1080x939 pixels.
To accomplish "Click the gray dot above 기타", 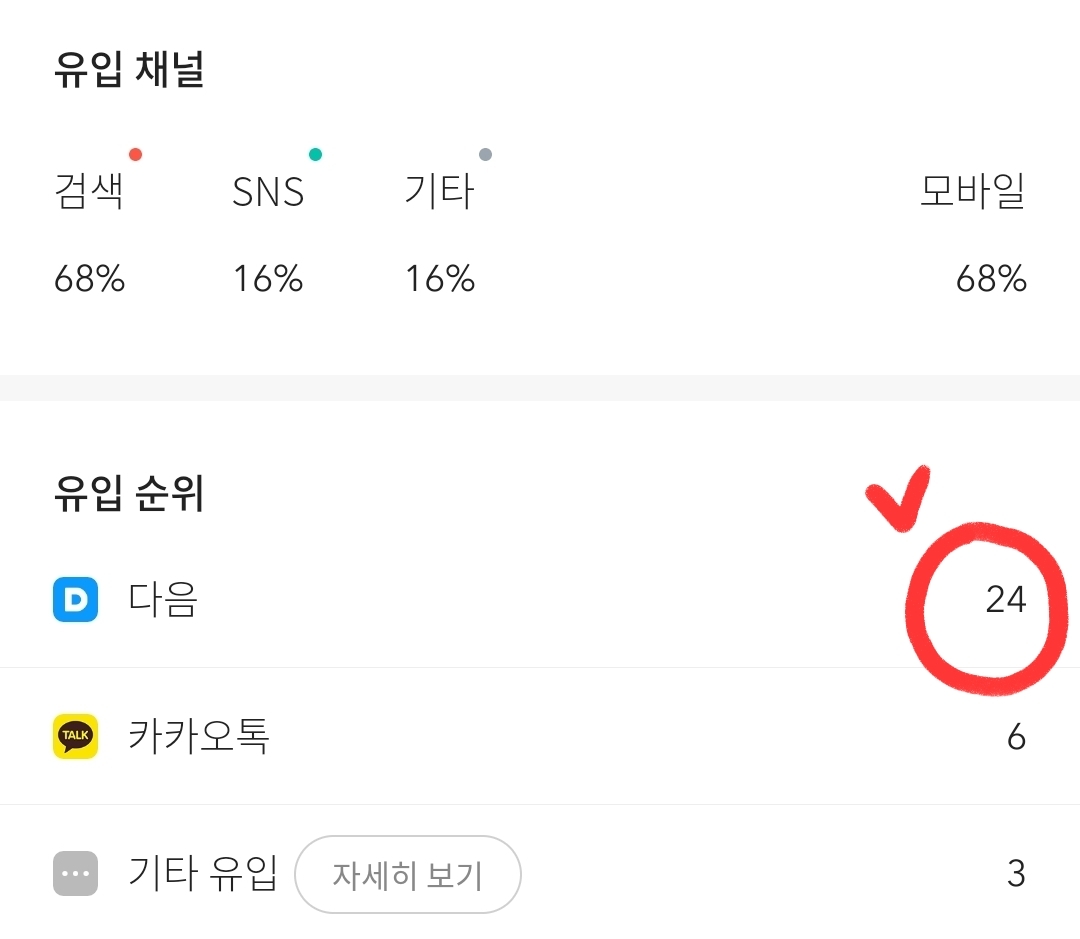I will pos(486,154).
